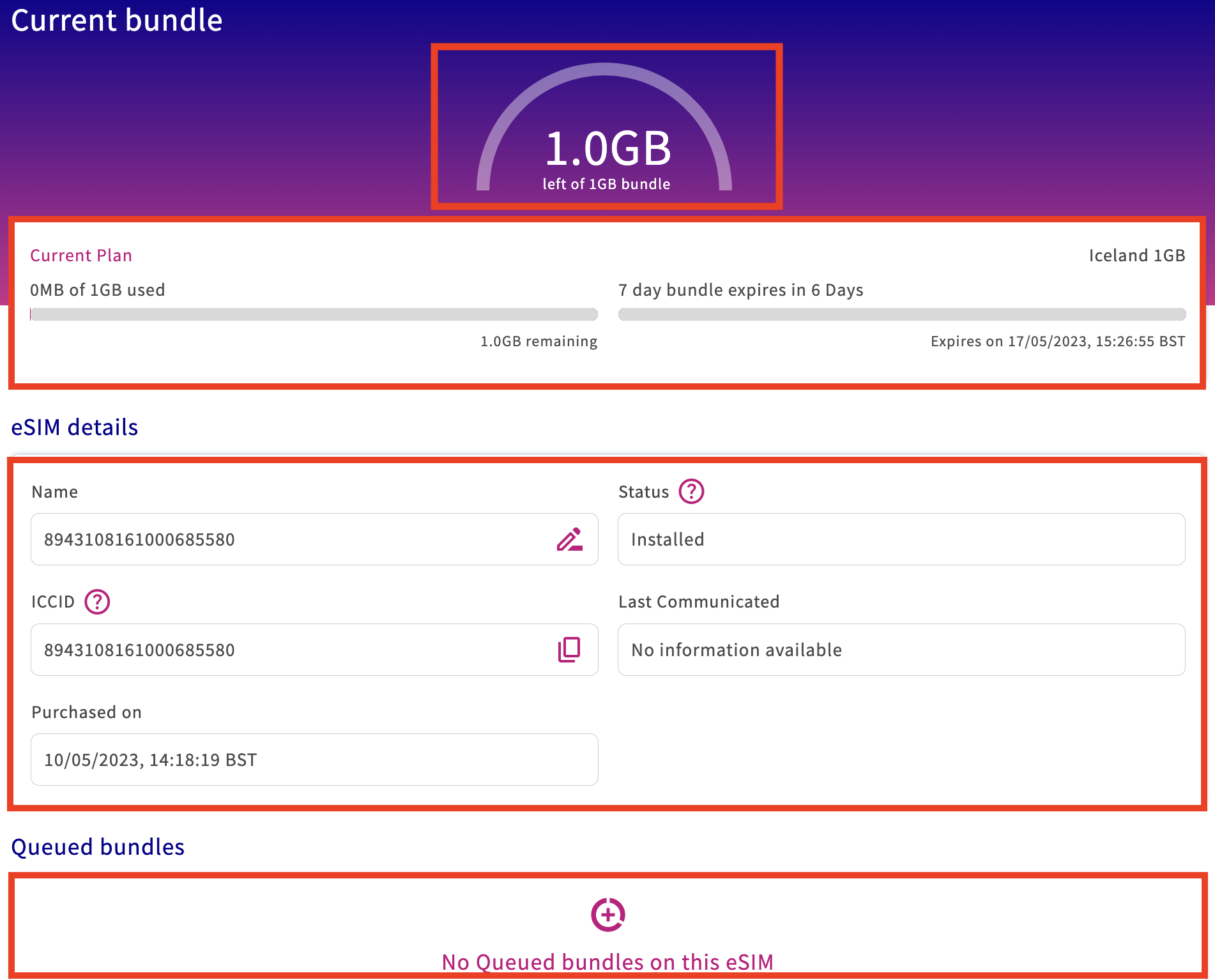Copy the ICCID using the copy icon

569,650
